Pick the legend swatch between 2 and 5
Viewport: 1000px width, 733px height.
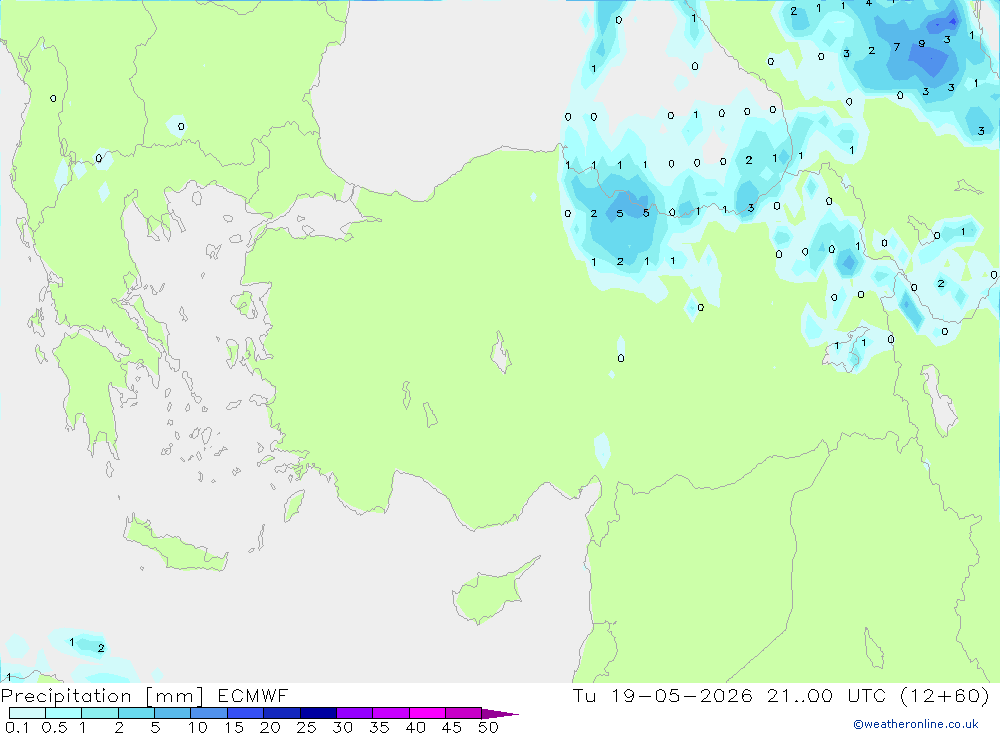[136, 713]
